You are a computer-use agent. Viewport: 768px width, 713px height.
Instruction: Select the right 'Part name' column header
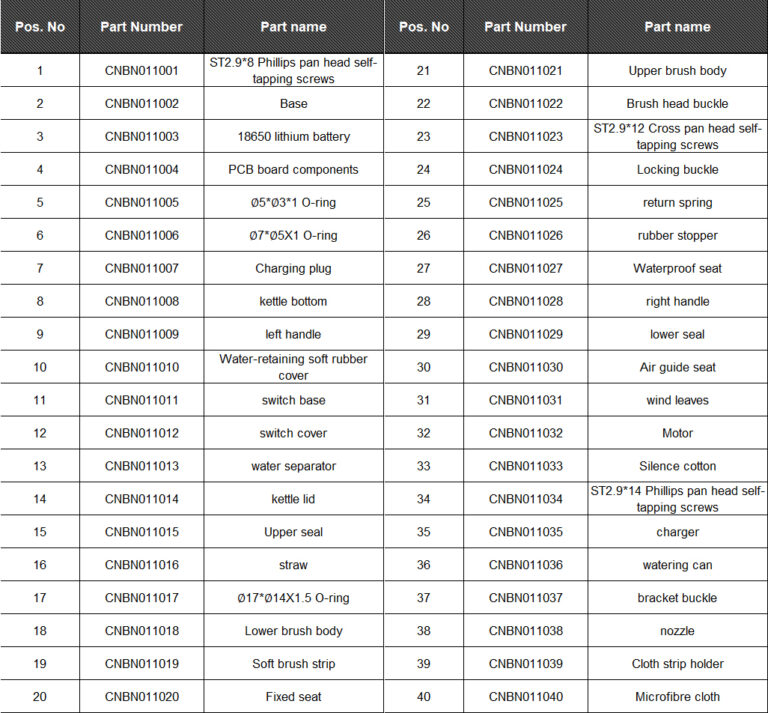(x=677, y=27)
